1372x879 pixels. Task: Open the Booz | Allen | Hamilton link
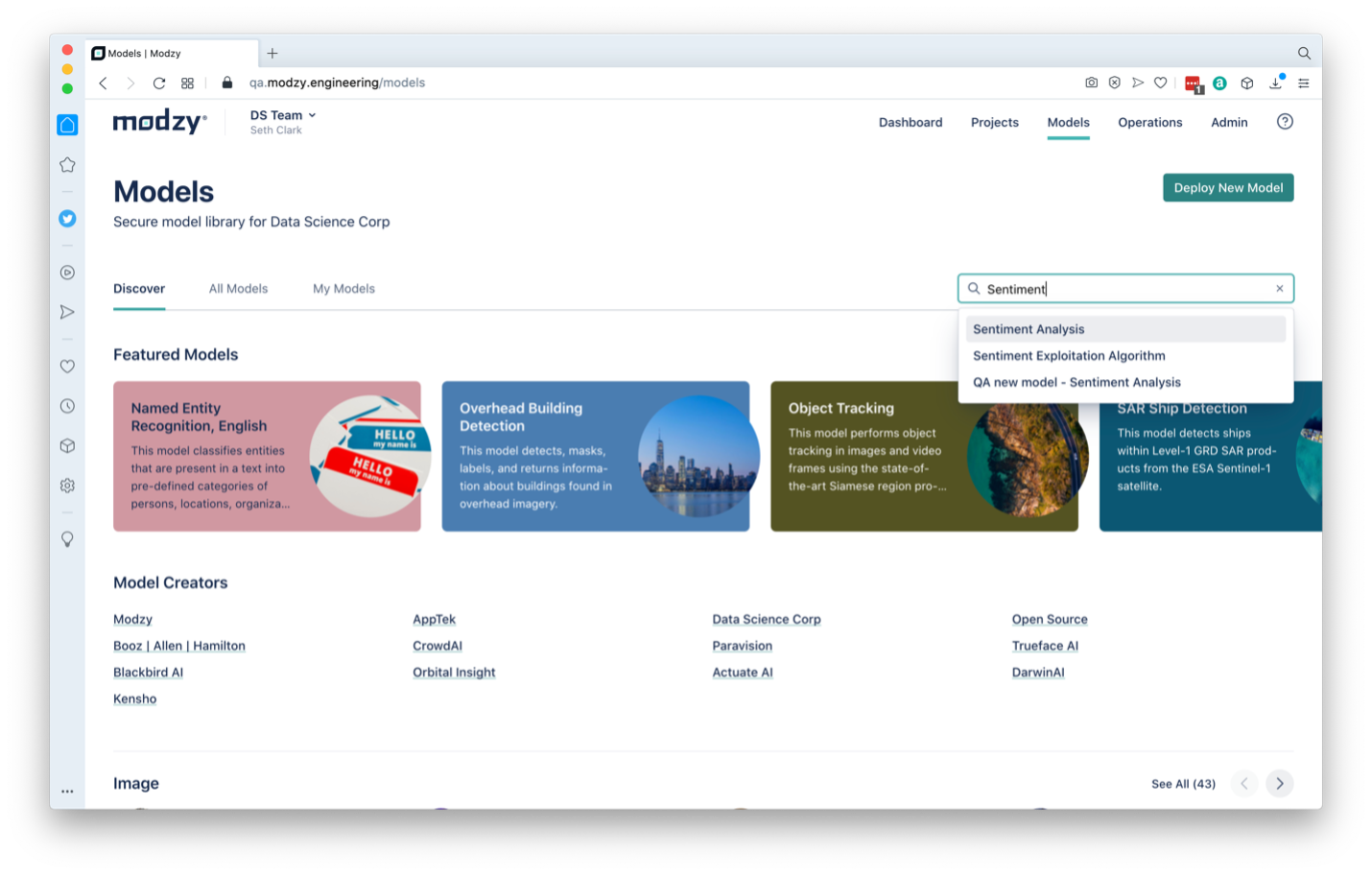click(179, 647)
